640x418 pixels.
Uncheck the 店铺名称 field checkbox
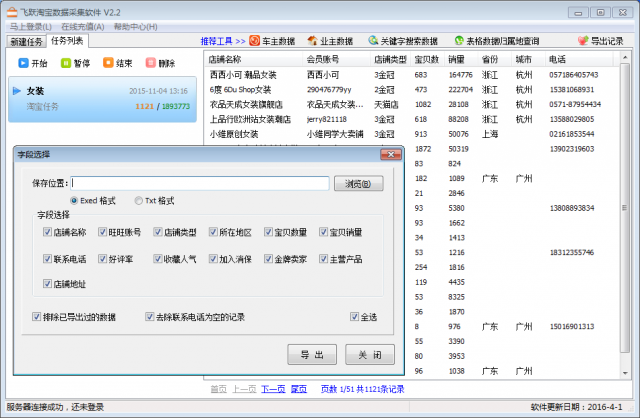(x=47, y=232)
